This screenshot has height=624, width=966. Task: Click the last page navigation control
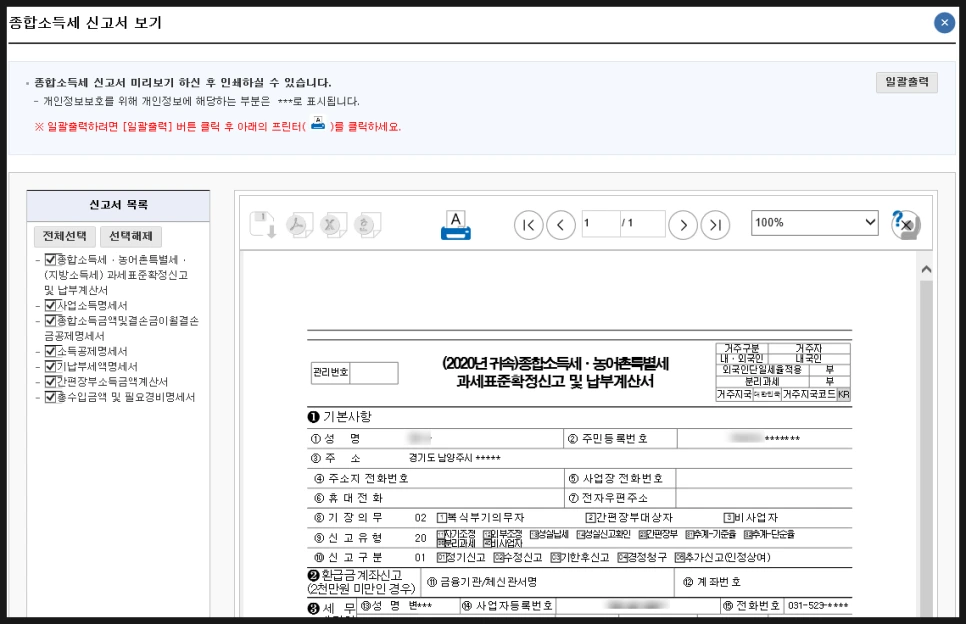tap(714, 225)
